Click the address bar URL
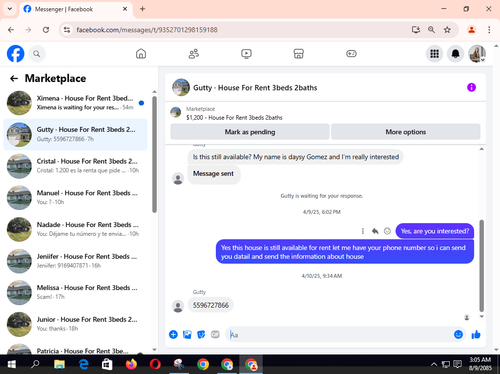This screenshot has height=374, width=500. pyautogui.click(x=147, y=30)
